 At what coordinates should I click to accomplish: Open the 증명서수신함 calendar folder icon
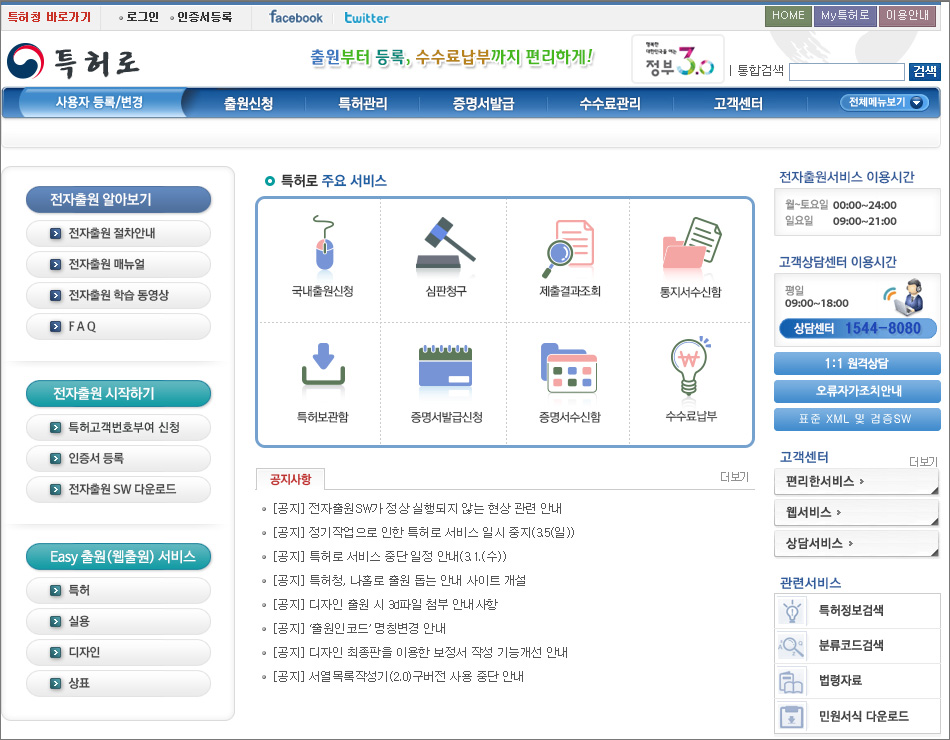point(569,367)
